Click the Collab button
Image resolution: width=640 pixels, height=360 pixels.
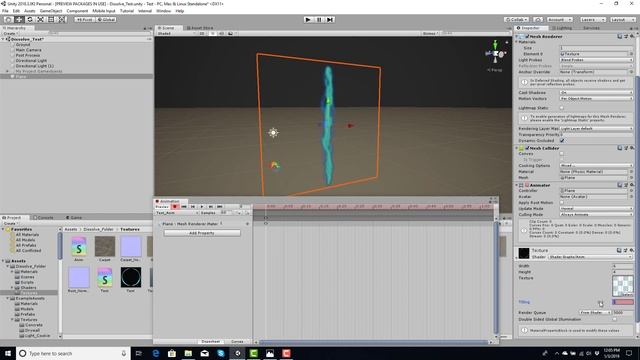[x=517, y=20]
